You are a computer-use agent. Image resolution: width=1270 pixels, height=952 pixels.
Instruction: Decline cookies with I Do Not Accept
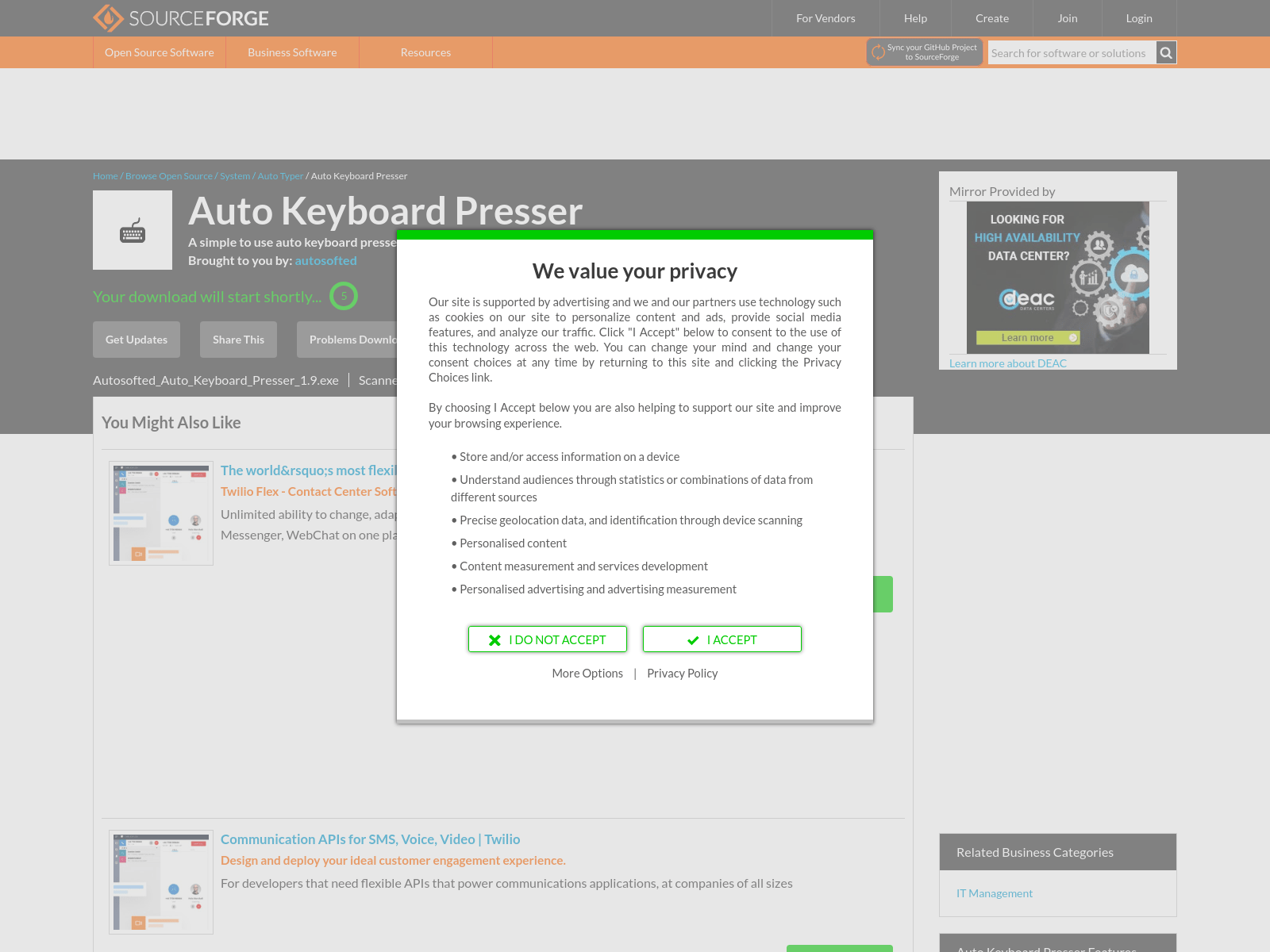point(548,639)
